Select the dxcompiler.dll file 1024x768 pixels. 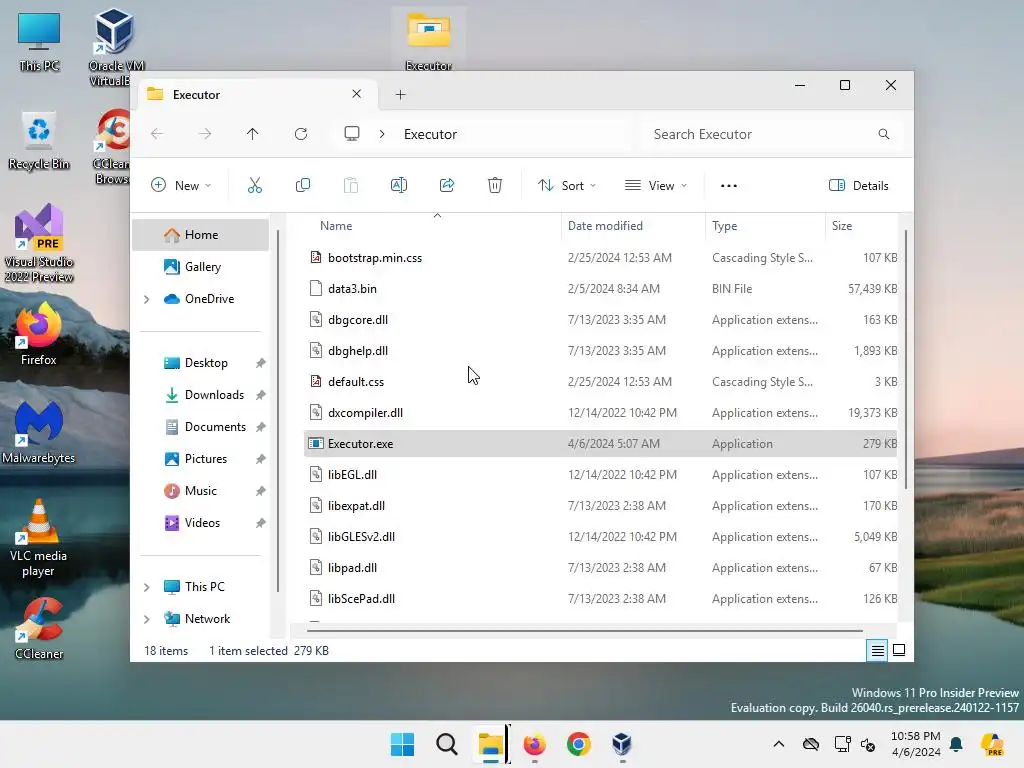click(601, 413)
